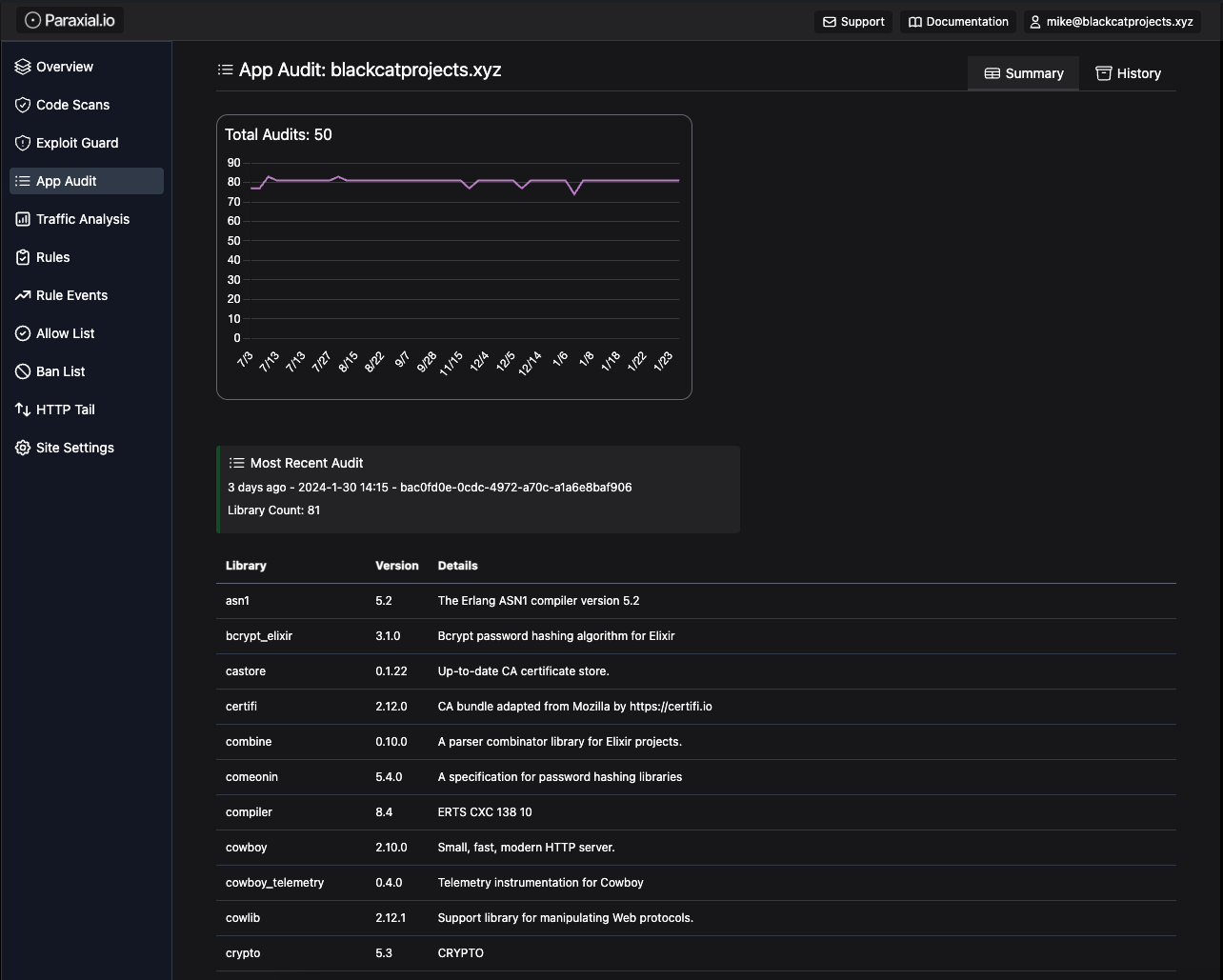Click the archive box icon on History tab
The width and height of the screenshot is (1223, 980).
pos(1104,73)
